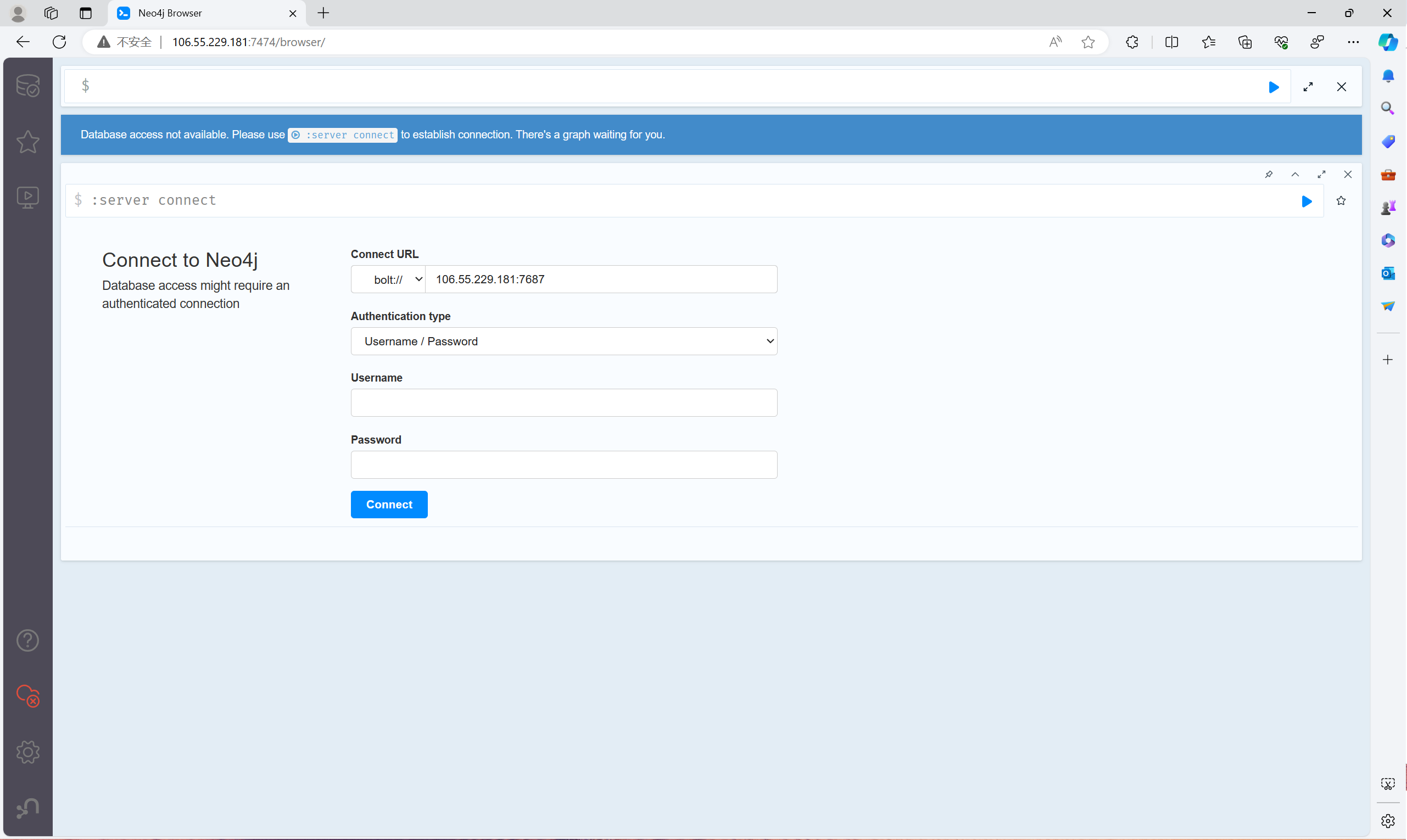
Task: Open the browser profile sharing icon
Action: click(x=1317, y=42)
